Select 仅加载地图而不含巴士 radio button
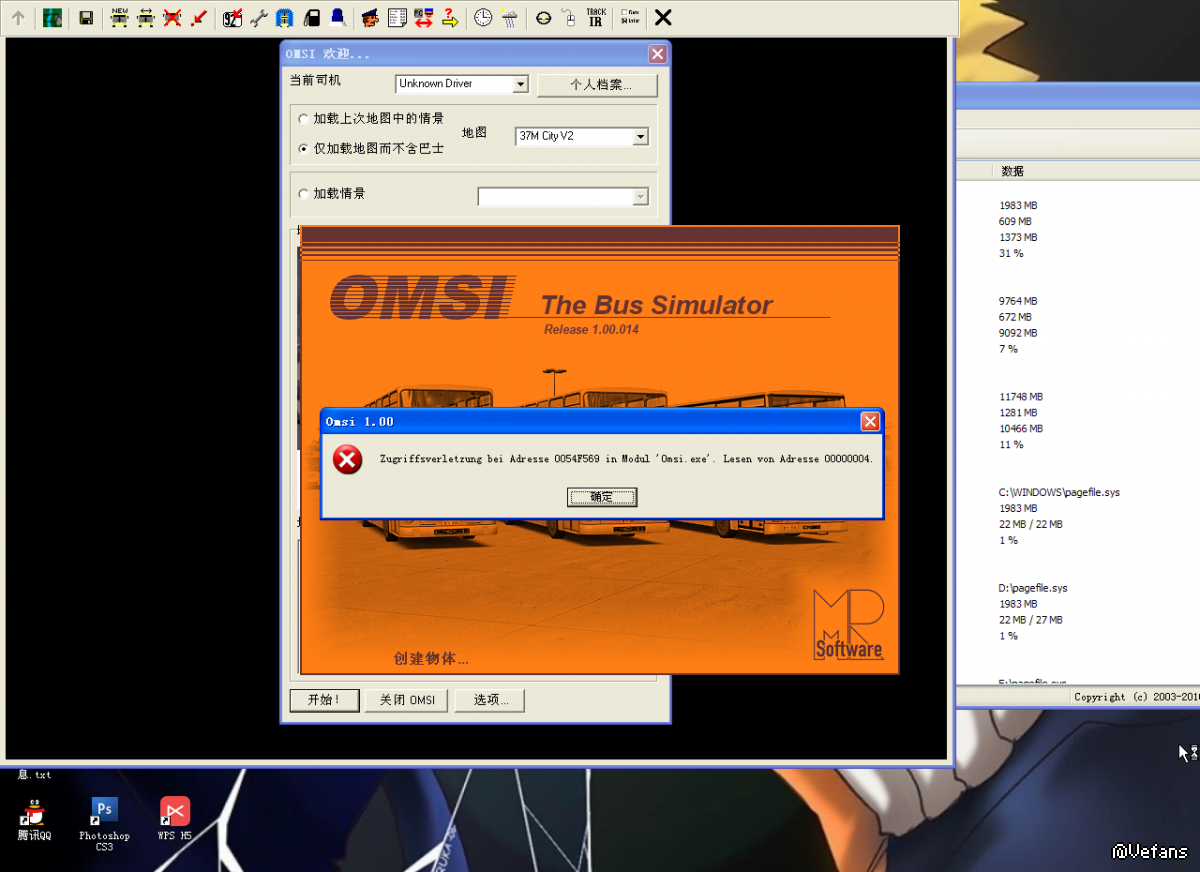The width and height of the screenshot is (1200, 872). coord(304,148)
